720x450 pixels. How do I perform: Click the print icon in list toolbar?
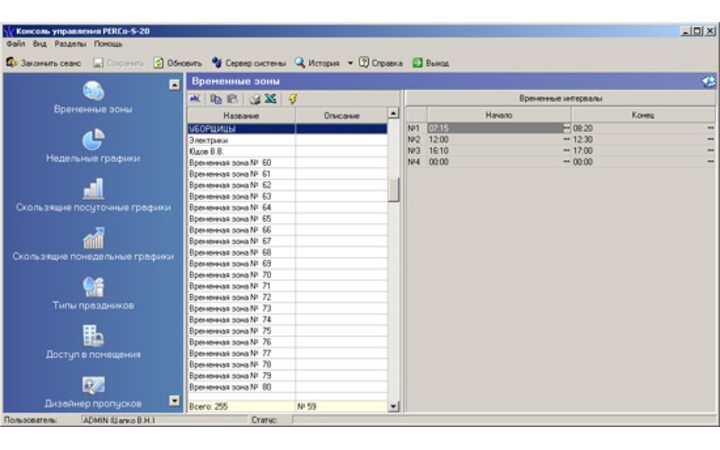[254, 99]
